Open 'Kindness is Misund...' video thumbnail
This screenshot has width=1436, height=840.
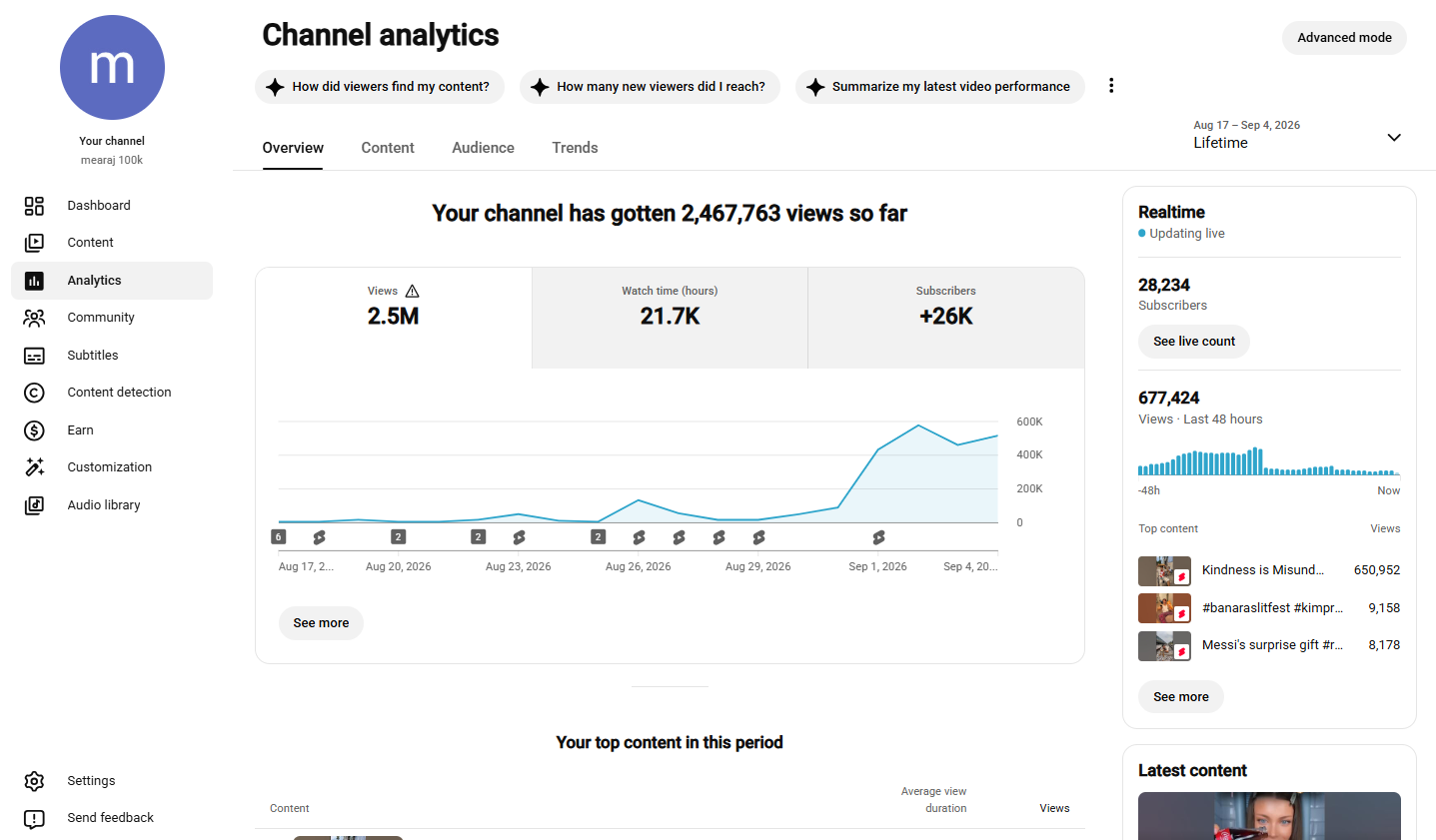(x=1164, y=571)
